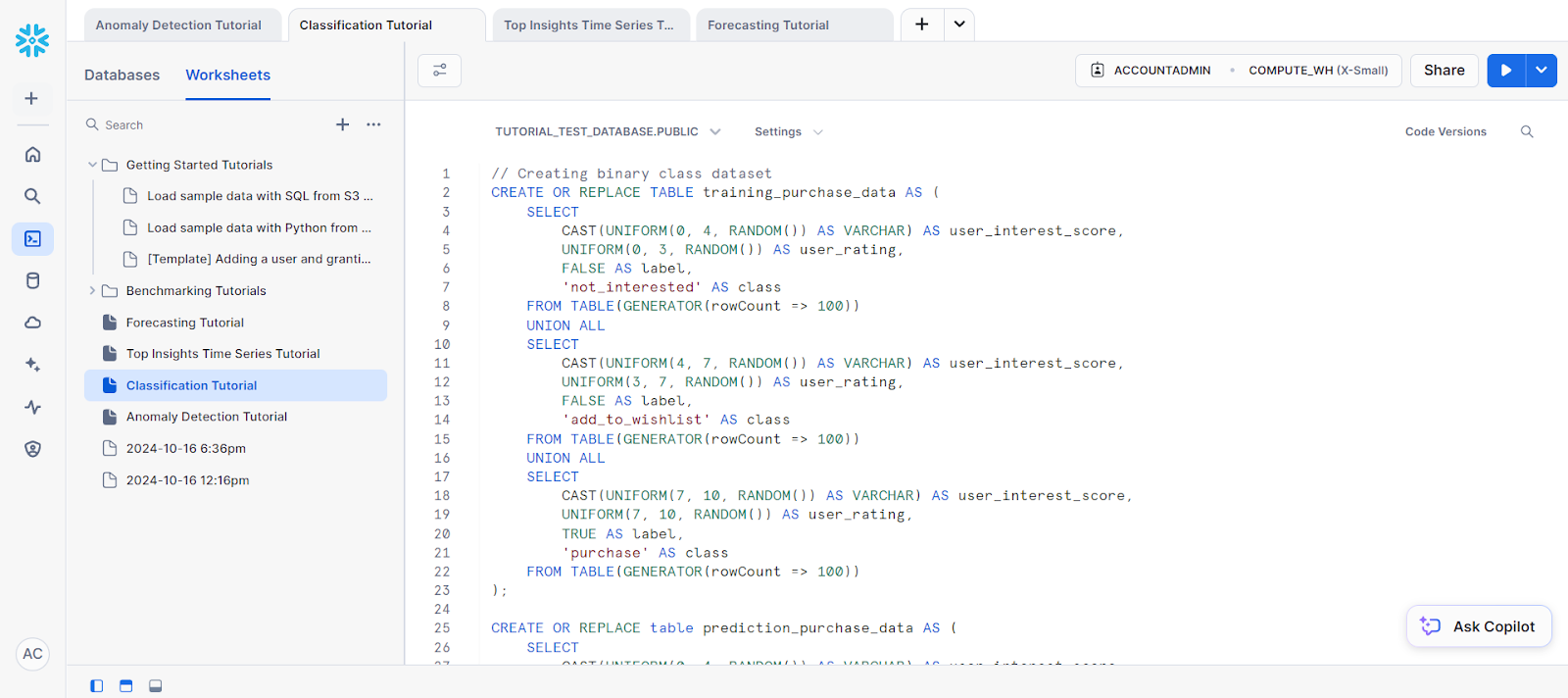Click the Snowflake logo icon
This screenshot has height=698, width=1568.
(x=32, y=40)
